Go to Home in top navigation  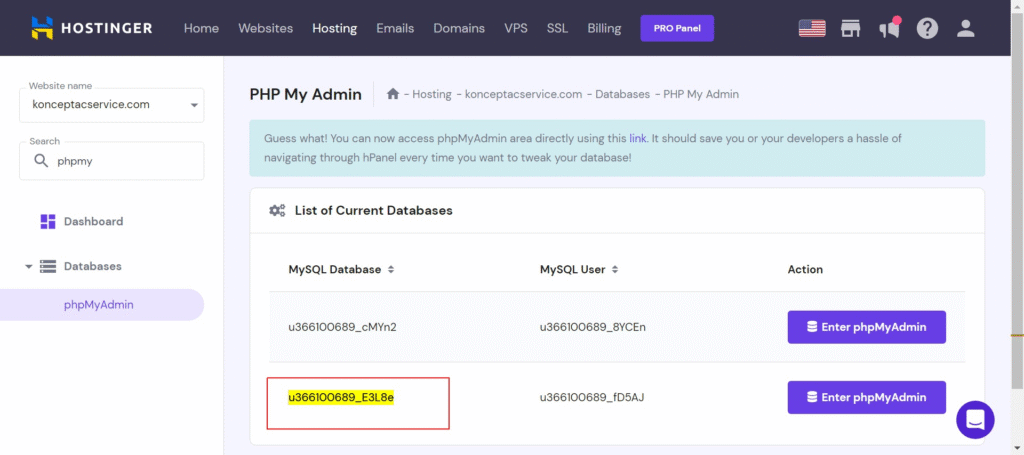tap(201, 28)
